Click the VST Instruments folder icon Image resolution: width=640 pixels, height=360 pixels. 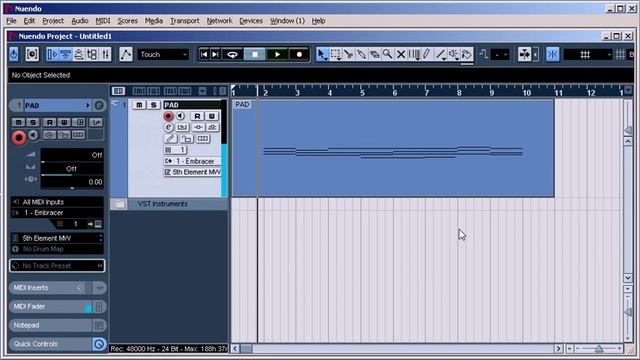(120, 204)
